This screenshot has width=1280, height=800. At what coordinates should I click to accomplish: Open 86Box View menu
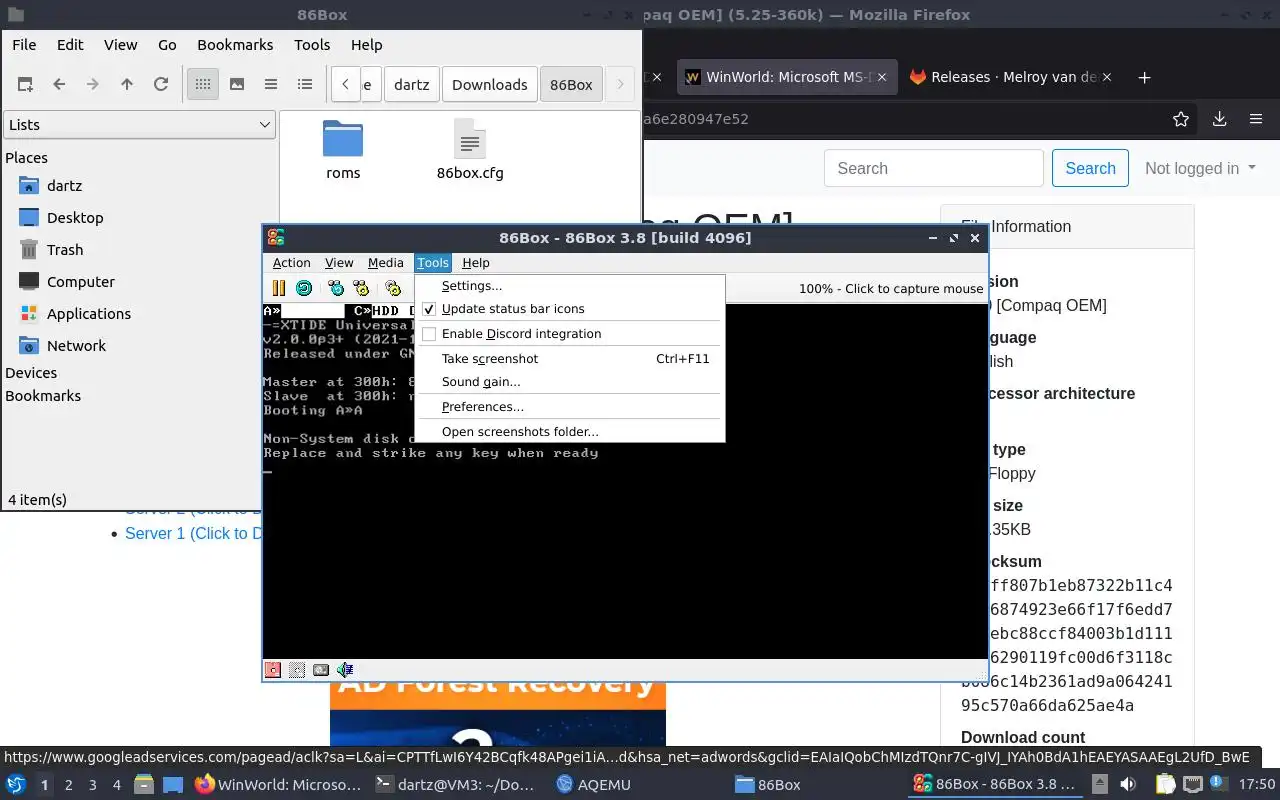click(x=339, y=263)
